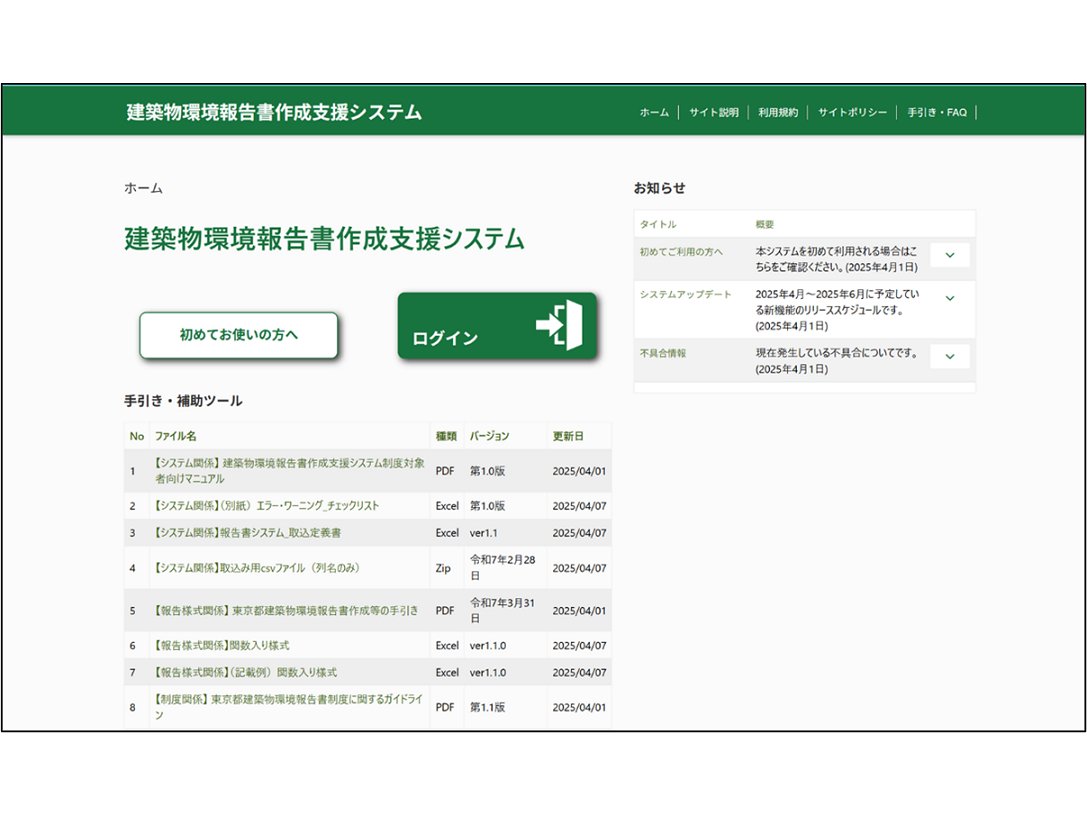Open the 制度に関するガイドライン PDF link
The image size is (1087, 815).
pos(289,707)
